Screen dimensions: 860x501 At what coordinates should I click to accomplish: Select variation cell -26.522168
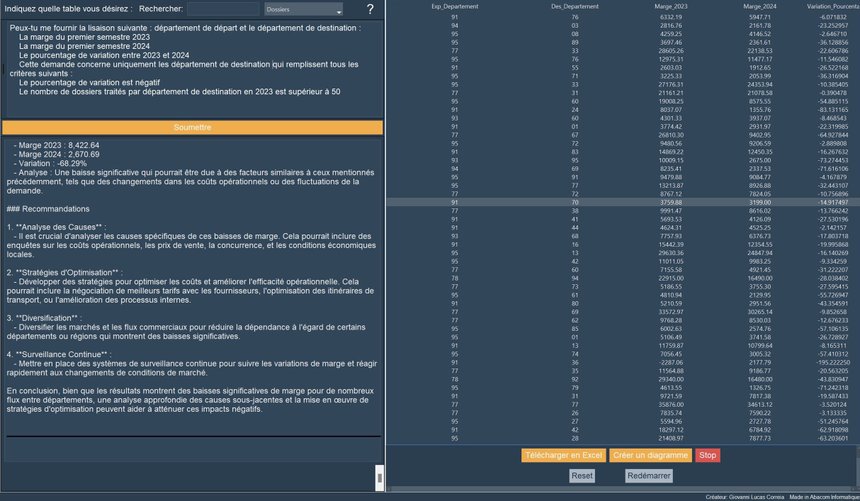(833, 67)
